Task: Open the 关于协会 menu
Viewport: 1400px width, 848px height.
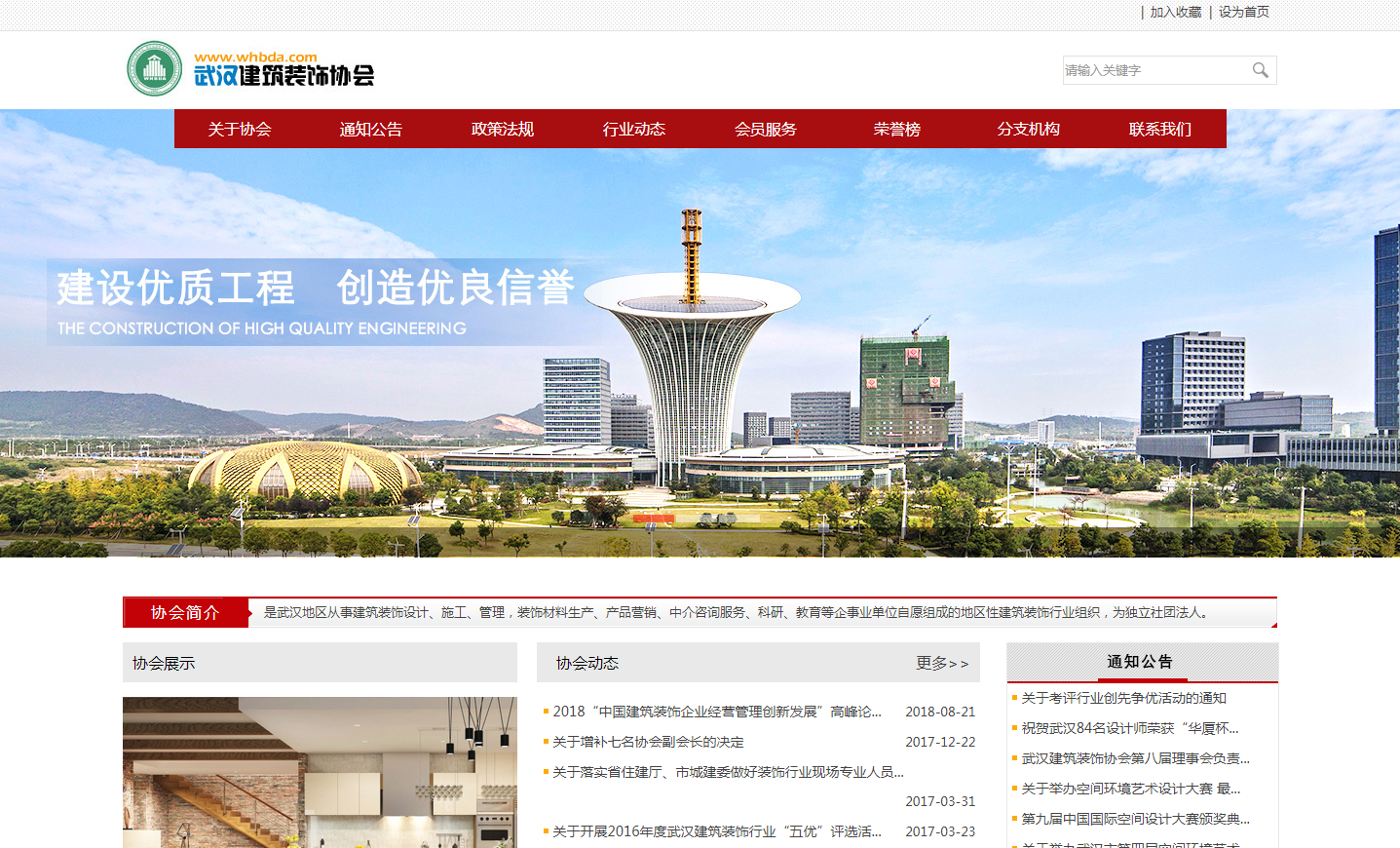Action: click(240, 129)
